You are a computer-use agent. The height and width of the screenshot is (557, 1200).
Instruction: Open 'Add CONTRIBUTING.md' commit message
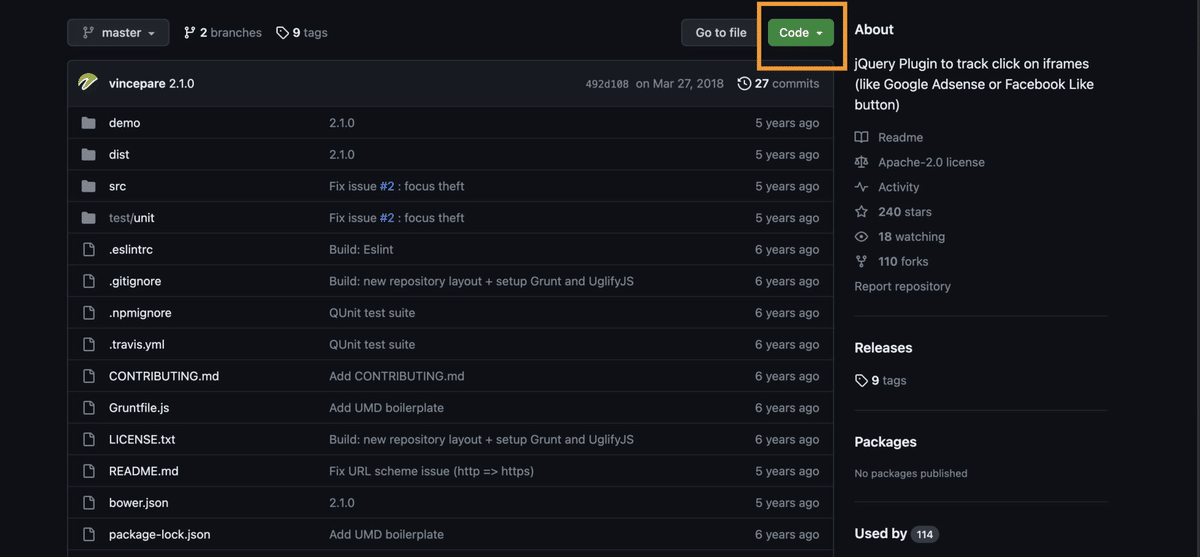coord(397,376)
